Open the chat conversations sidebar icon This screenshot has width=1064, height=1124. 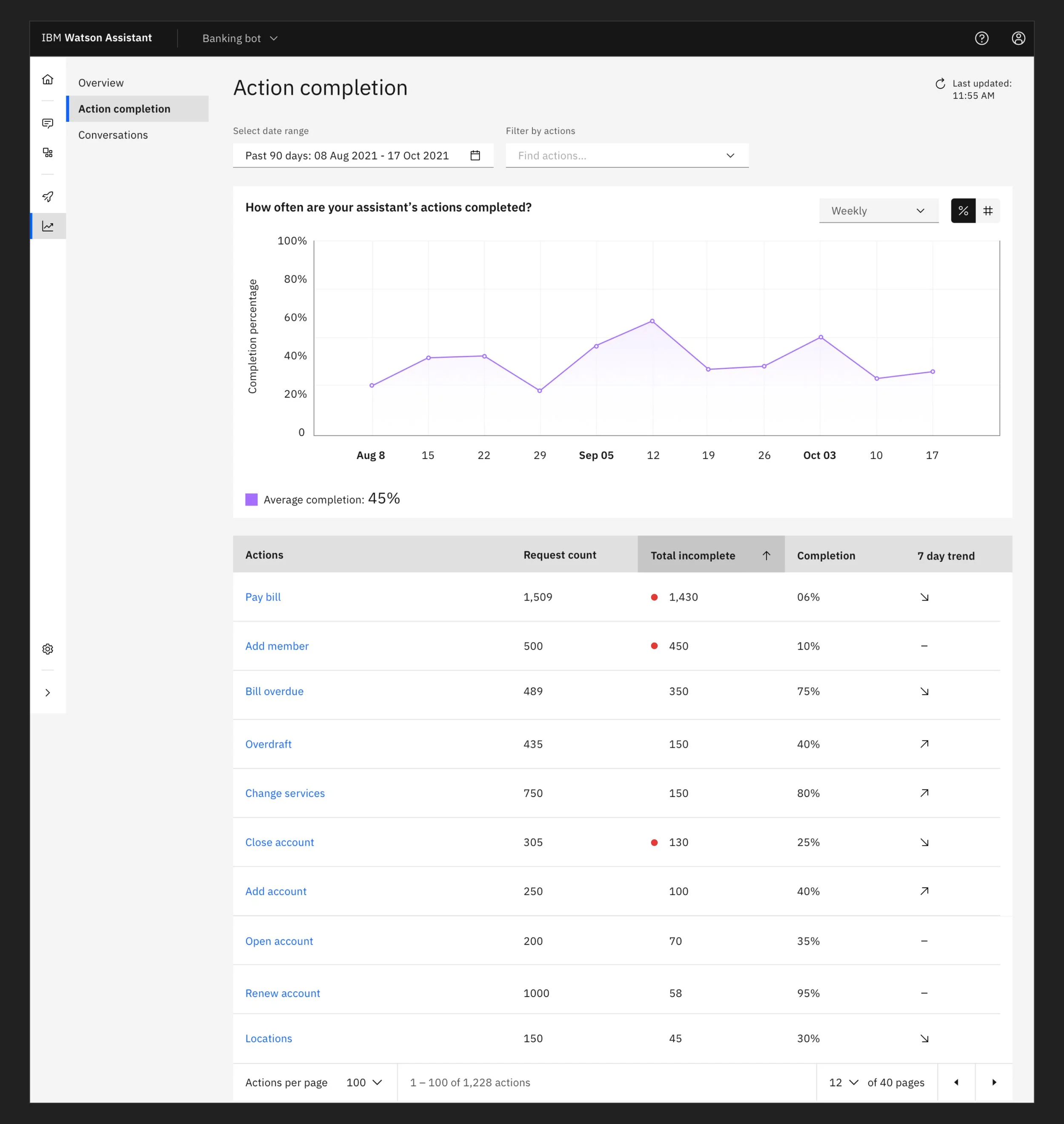48,123
